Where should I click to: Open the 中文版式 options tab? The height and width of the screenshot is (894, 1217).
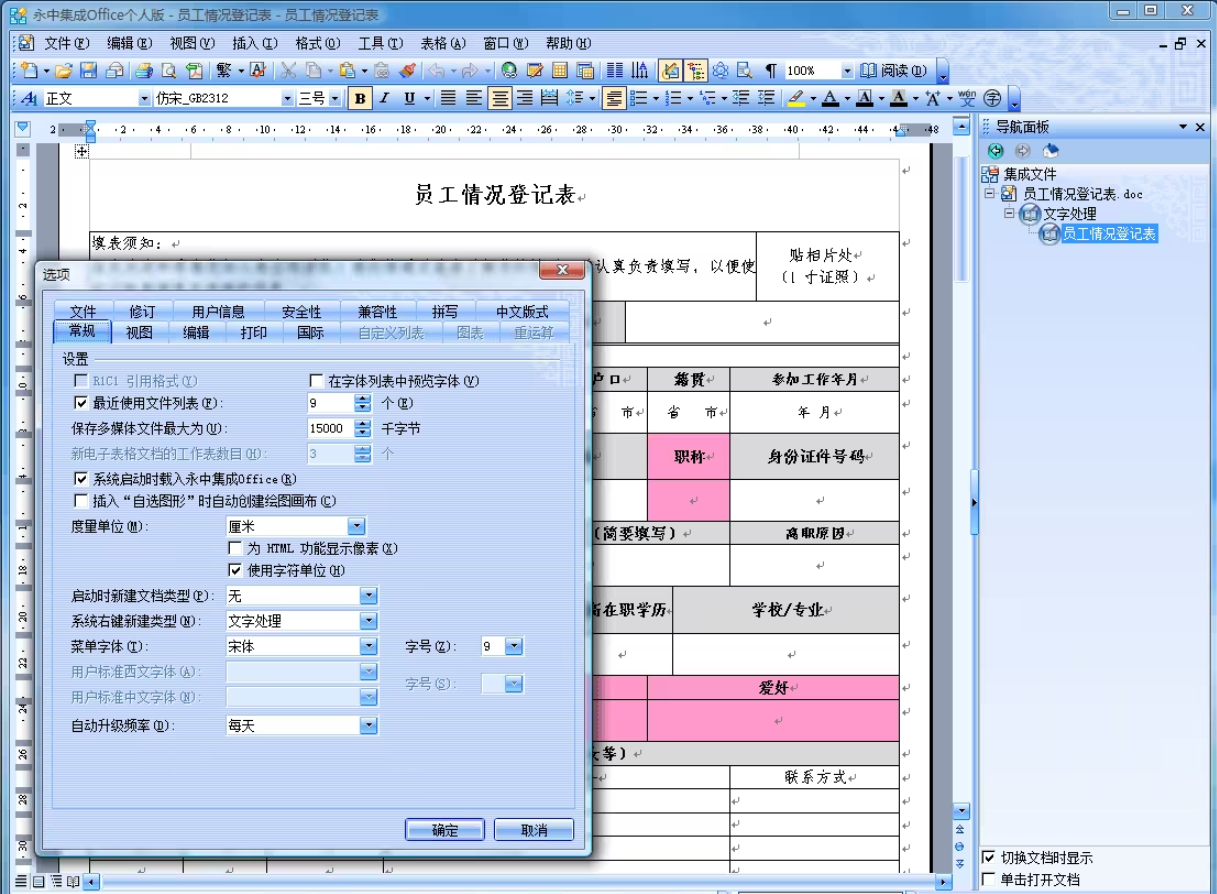click(x=522, y=312)
